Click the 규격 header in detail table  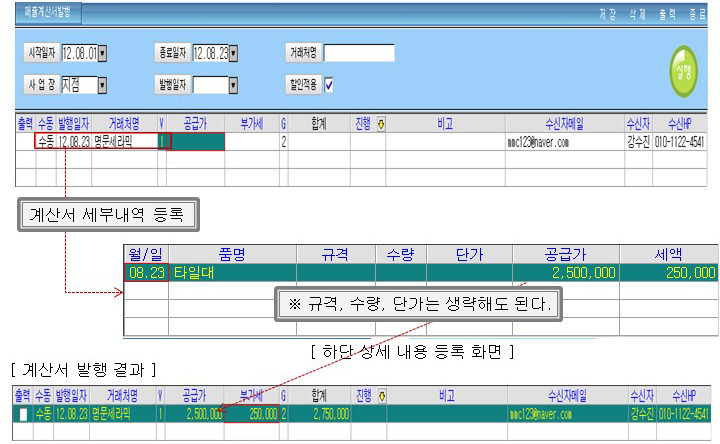(336, 254)
